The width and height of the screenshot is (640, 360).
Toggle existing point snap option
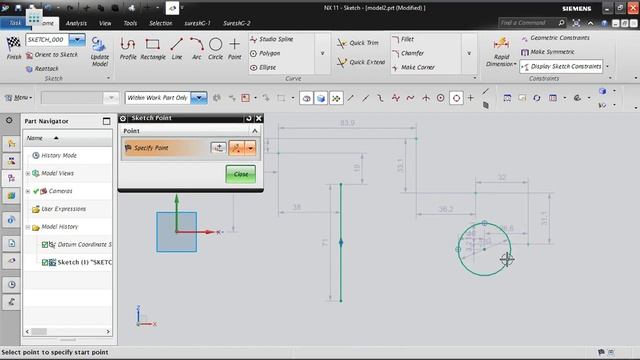click(471, 98)
